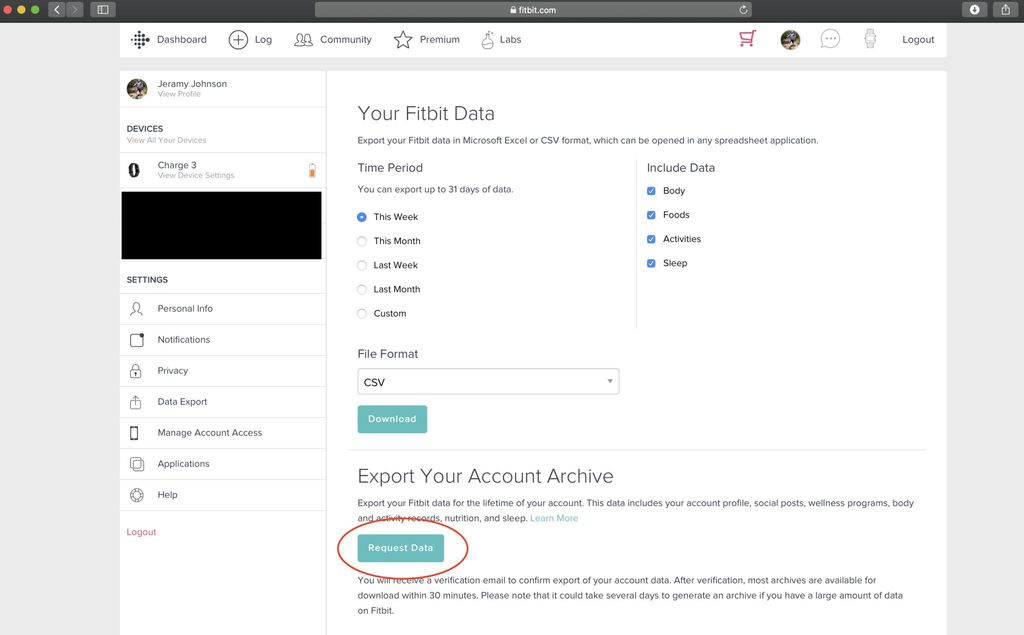Open Premium via the star icon
1024x635 pixels.
click(402, 39)
